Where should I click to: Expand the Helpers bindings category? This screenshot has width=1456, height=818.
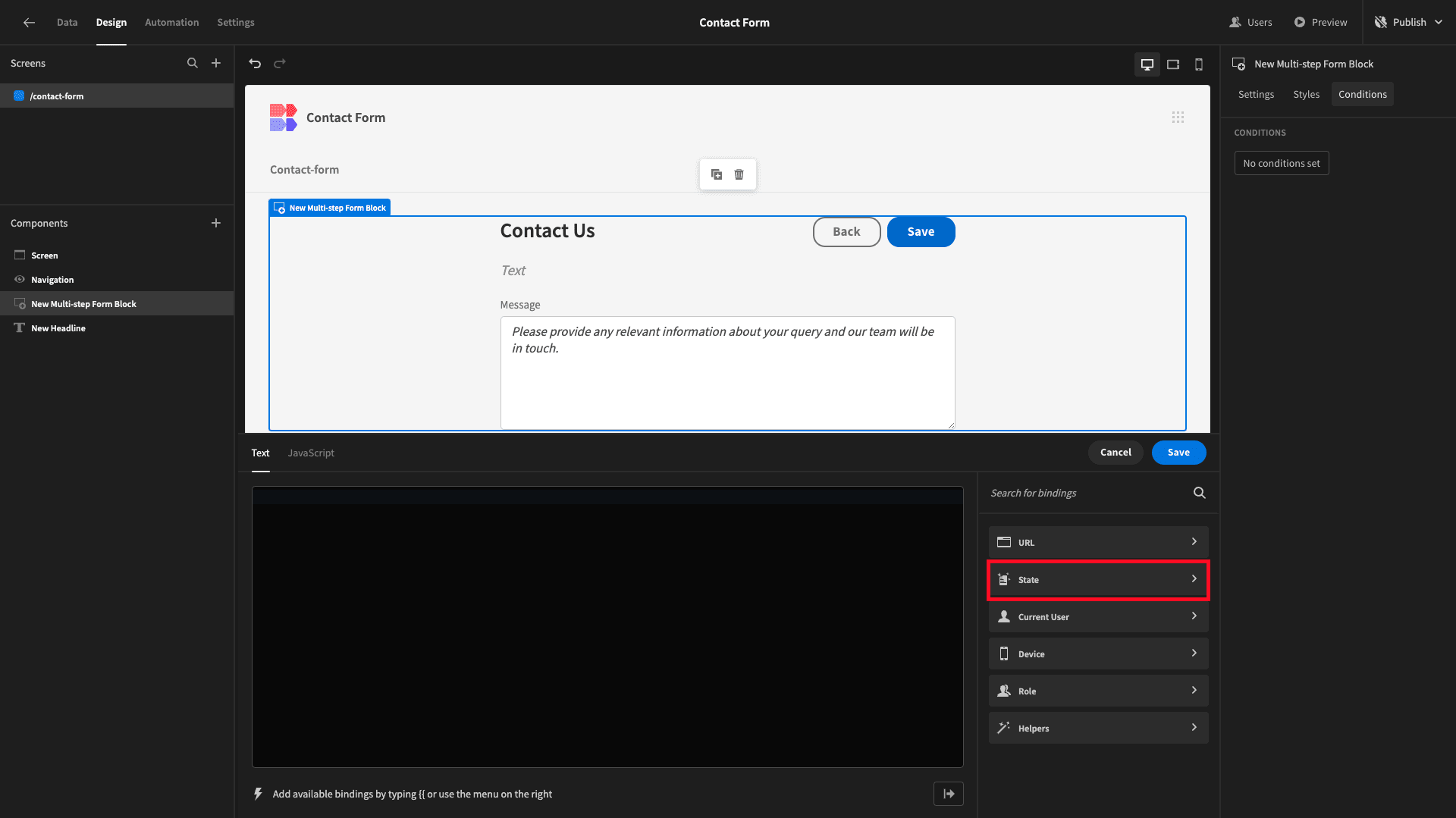[1098, 728]
